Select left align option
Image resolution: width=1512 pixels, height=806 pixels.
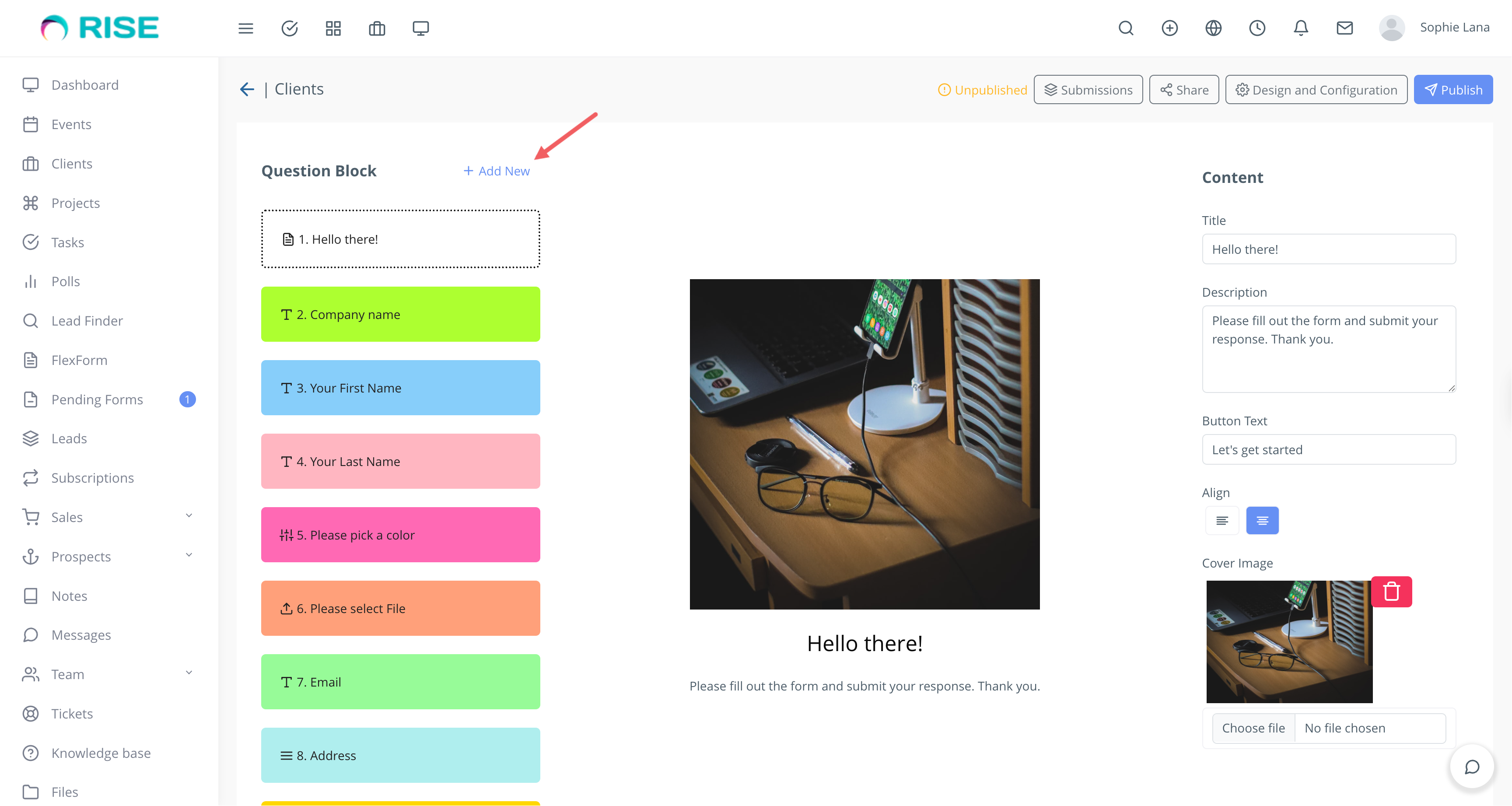click(x=1221, y=521)
